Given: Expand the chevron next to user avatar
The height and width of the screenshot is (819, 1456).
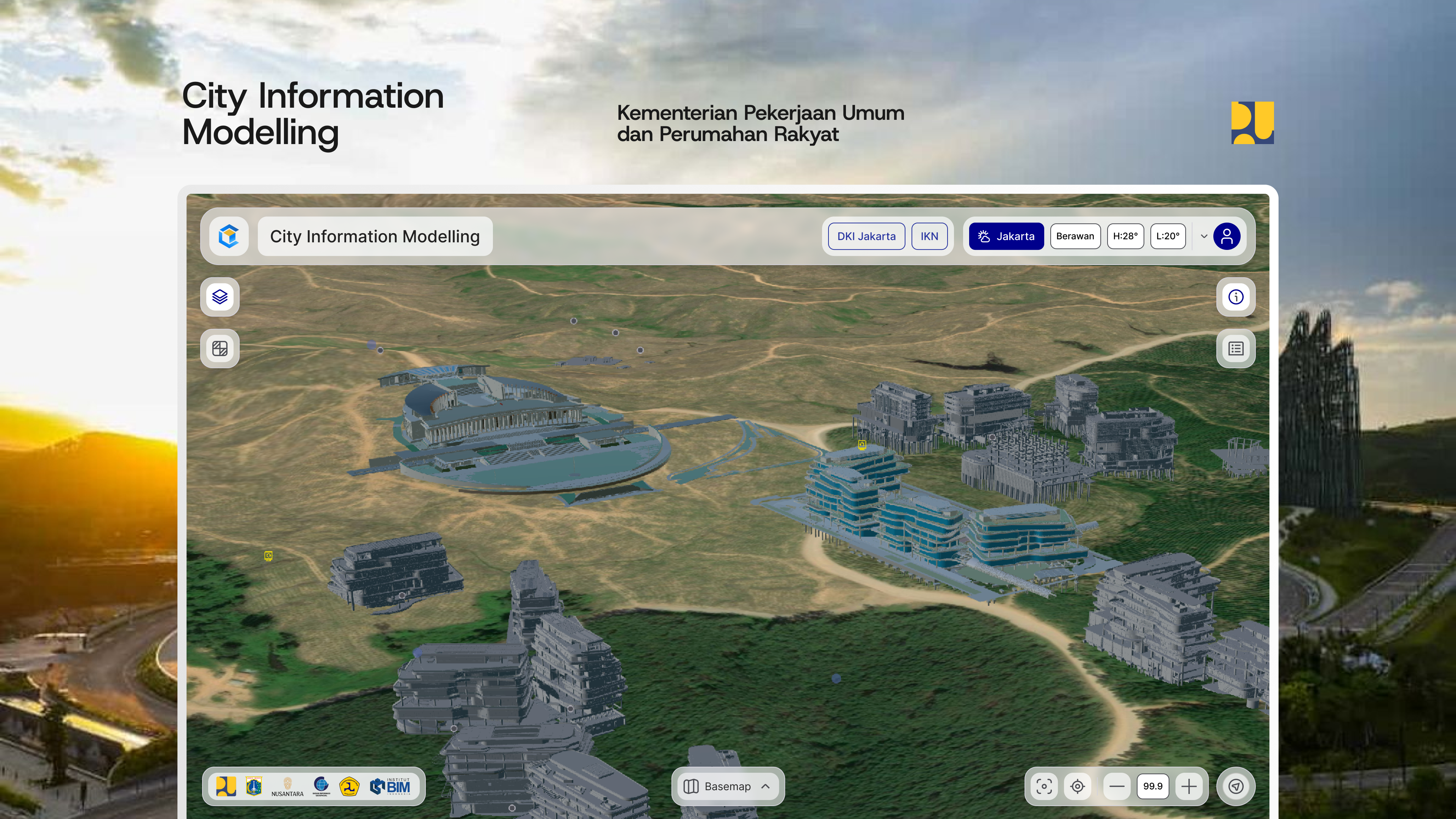Looking at the screenshot, I should (1204, 236).
